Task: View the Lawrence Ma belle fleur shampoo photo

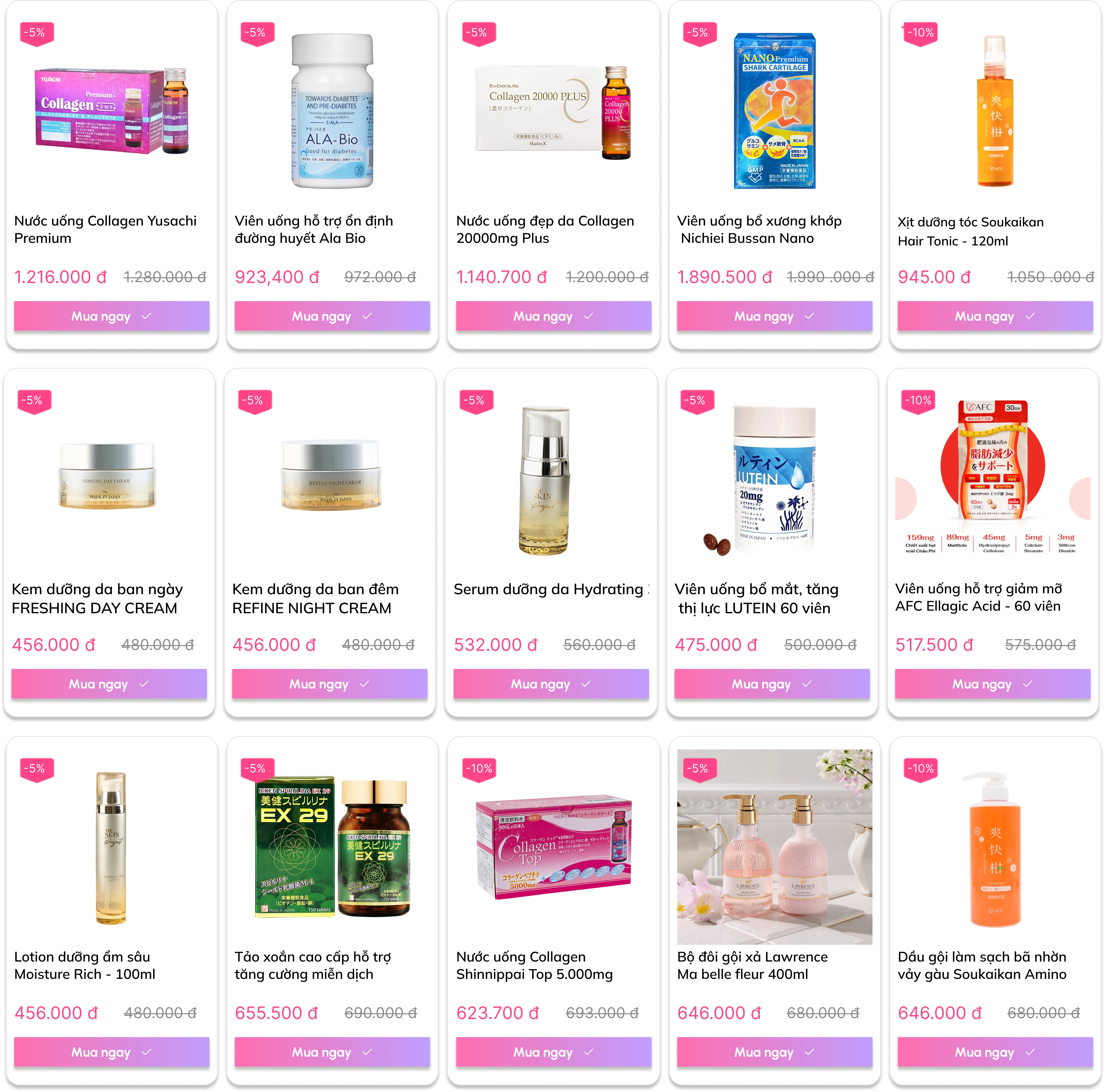Action: 775,847
